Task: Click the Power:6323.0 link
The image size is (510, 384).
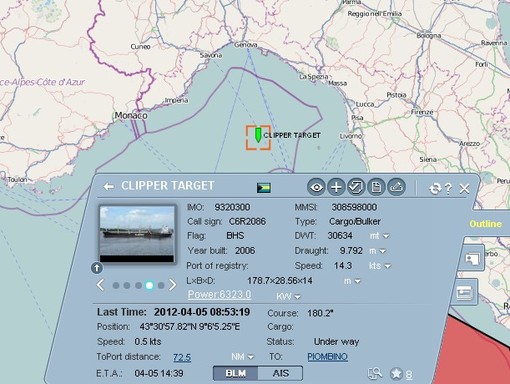Action: (219, 295)
